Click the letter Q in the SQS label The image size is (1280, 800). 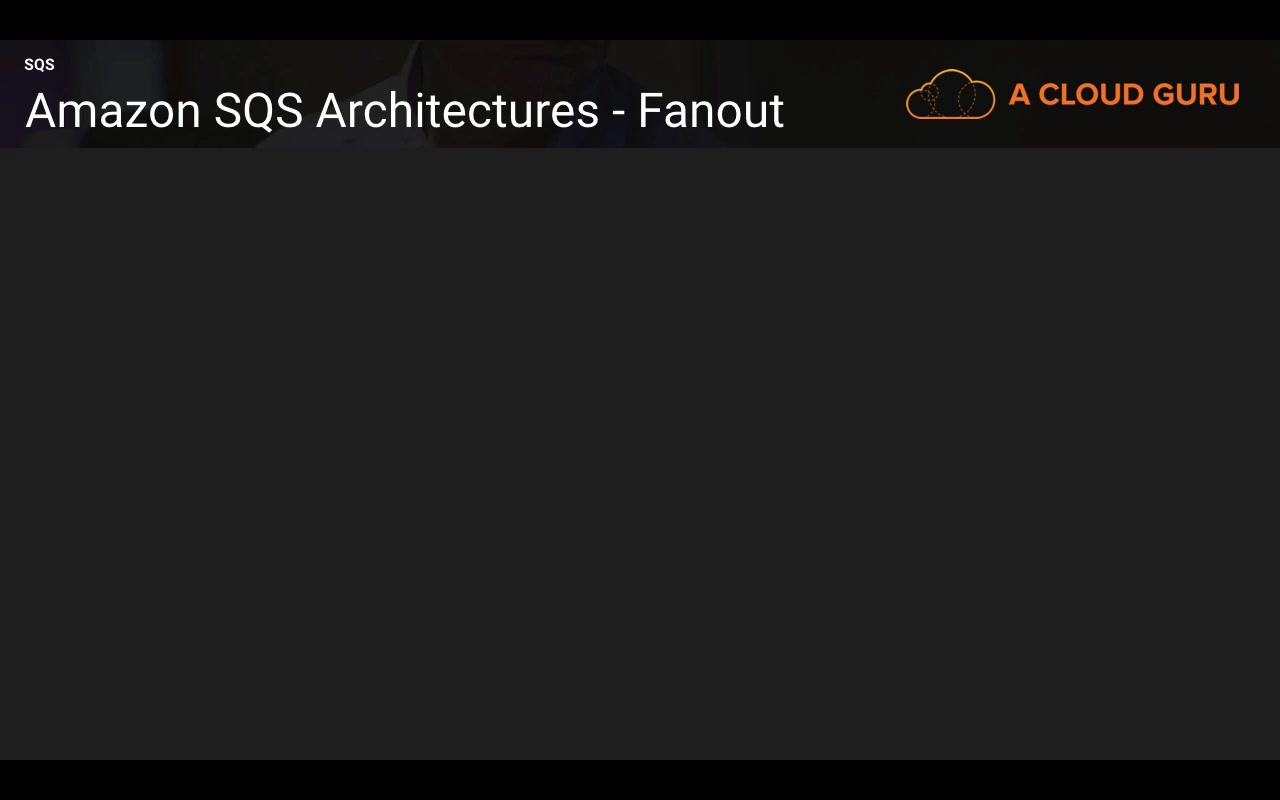point(39,65)
